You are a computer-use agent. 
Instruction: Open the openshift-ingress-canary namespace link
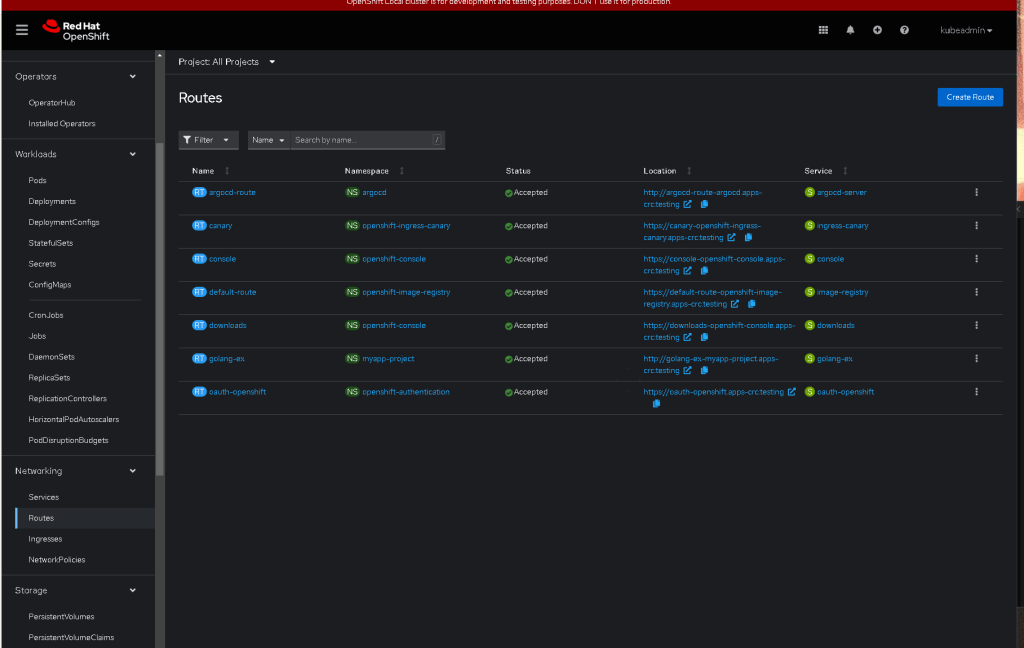[x=406, y=226]
